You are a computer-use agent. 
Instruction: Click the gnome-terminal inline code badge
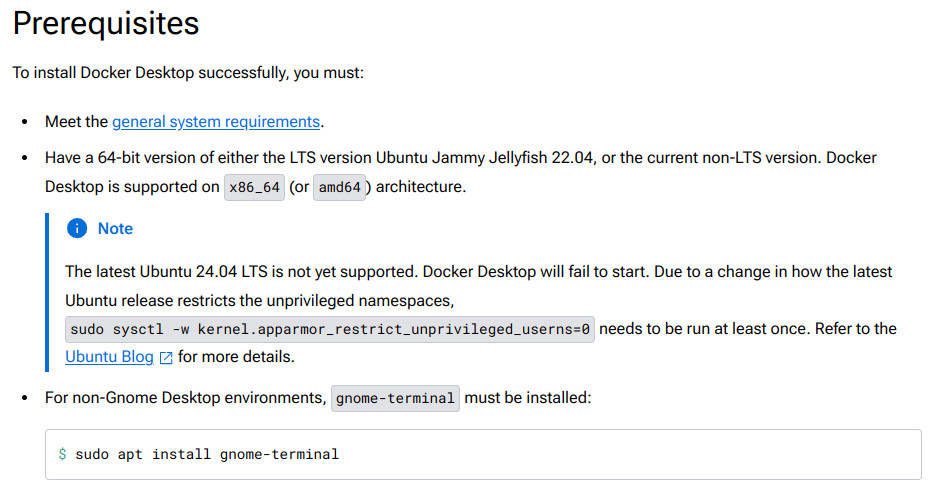tap(396, 398)
